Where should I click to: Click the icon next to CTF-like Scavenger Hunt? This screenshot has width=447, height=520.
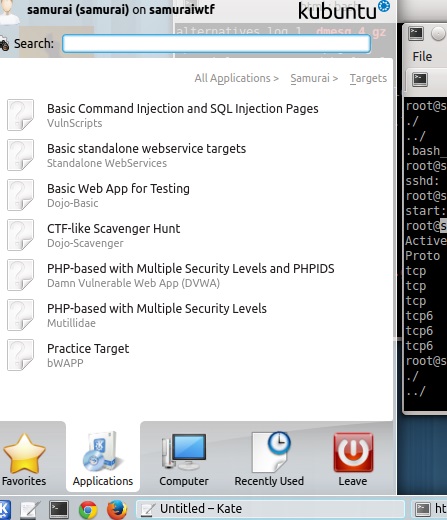tap(20, 235)
